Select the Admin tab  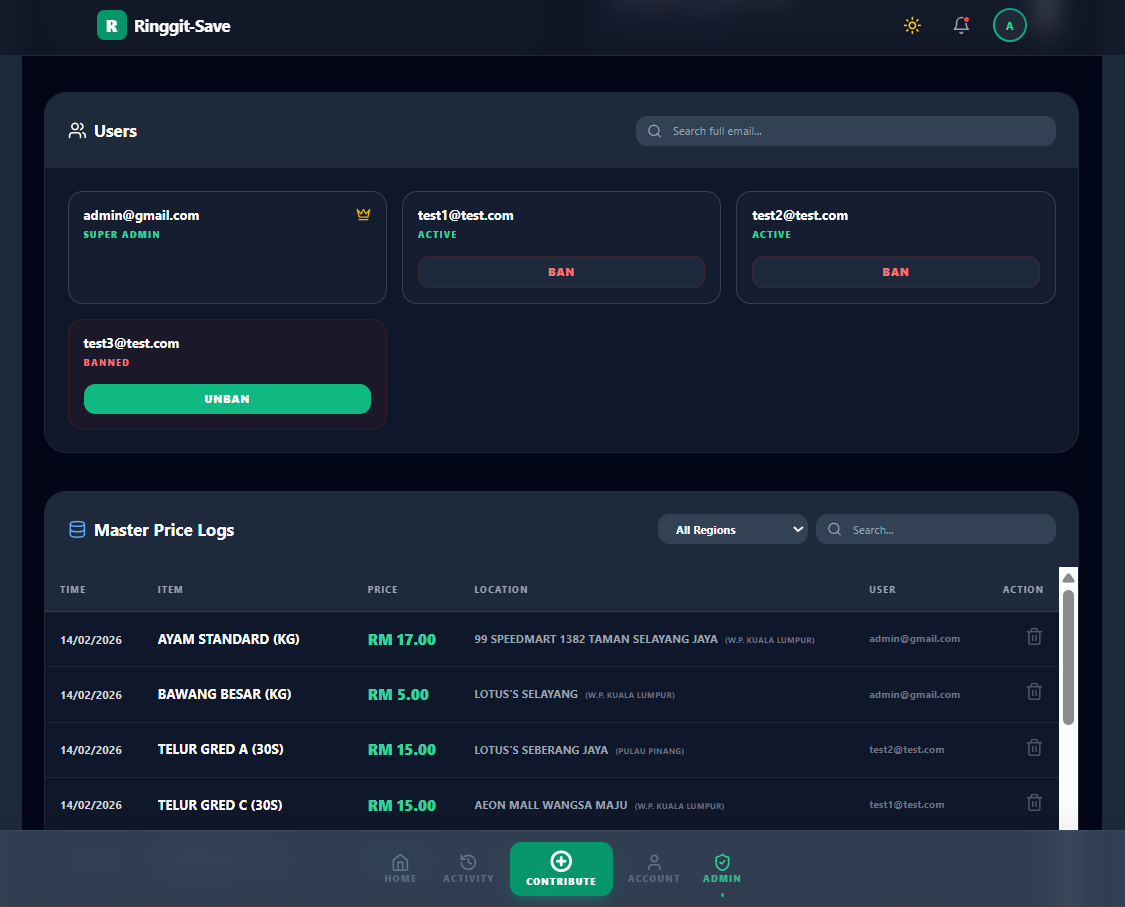[x=722, y=868]
